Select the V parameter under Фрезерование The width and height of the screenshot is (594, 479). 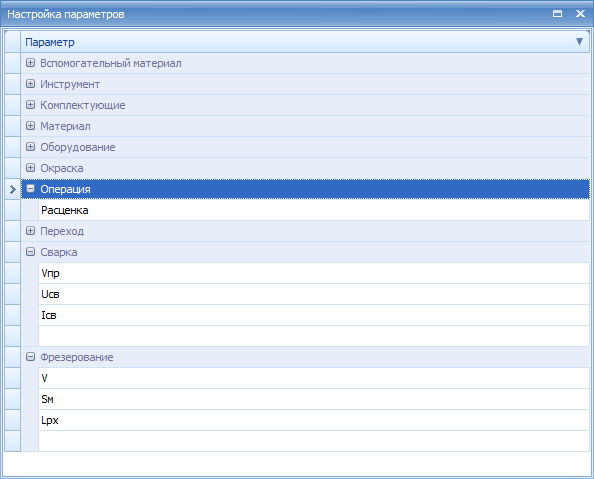[x=314, y=378]
